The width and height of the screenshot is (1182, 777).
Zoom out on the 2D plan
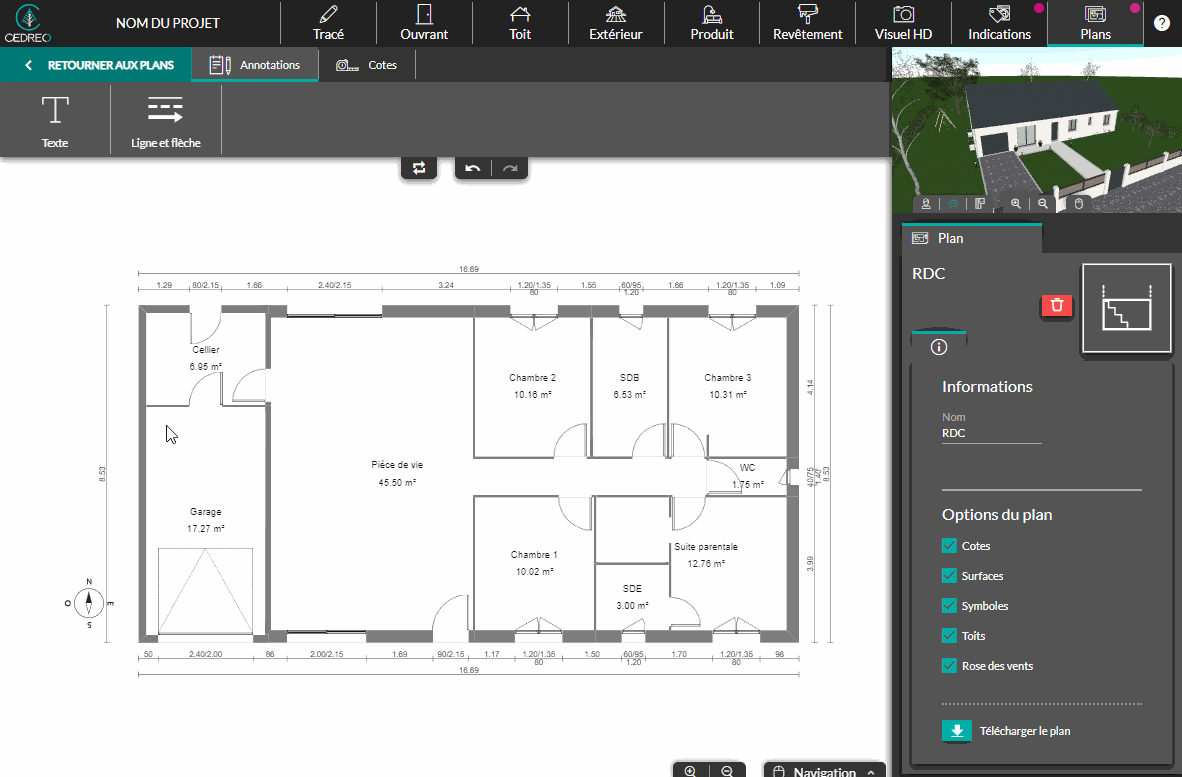coord(727,771)
